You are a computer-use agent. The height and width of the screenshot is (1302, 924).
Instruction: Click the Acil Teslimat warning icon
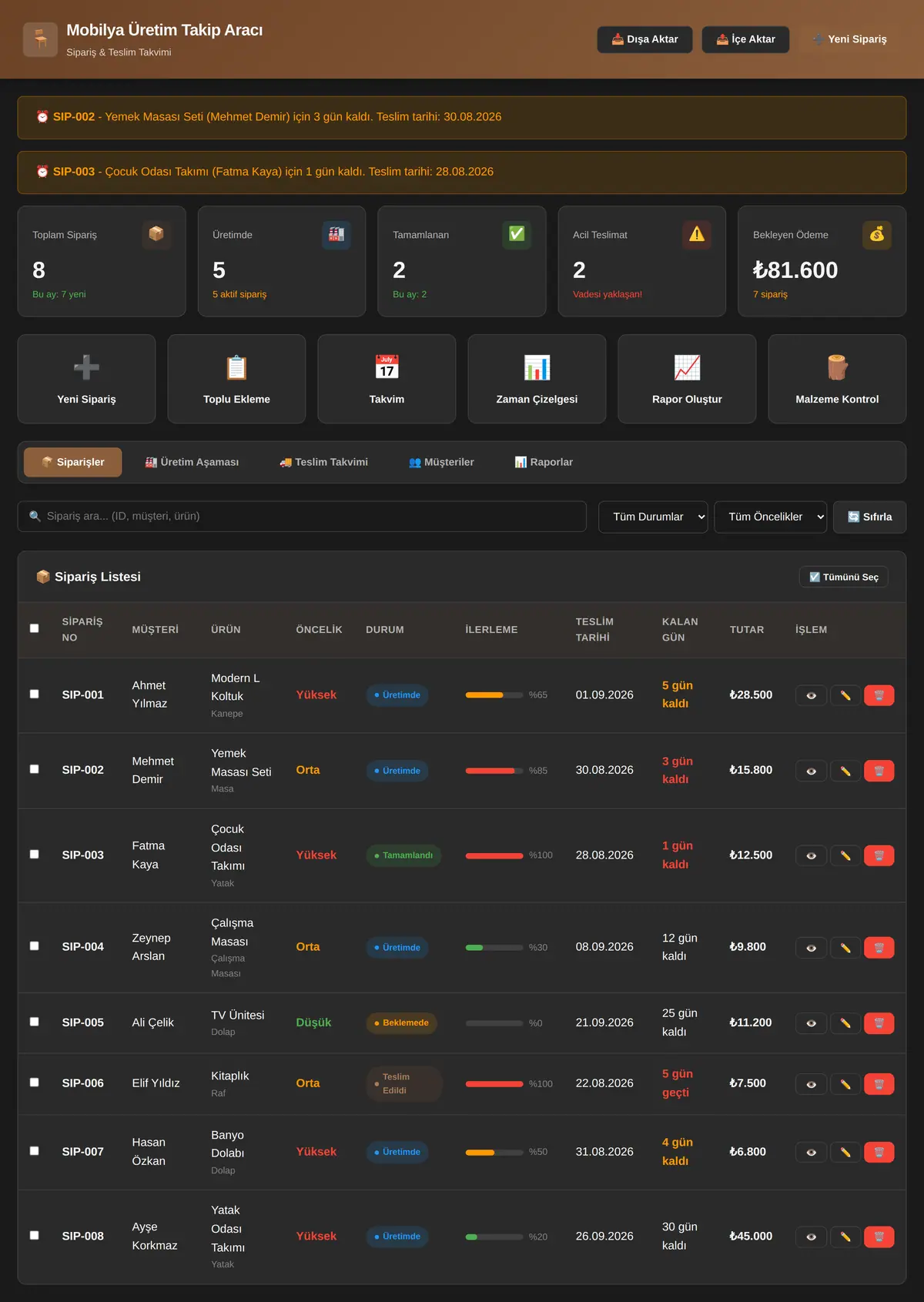[x=697, y=234]
